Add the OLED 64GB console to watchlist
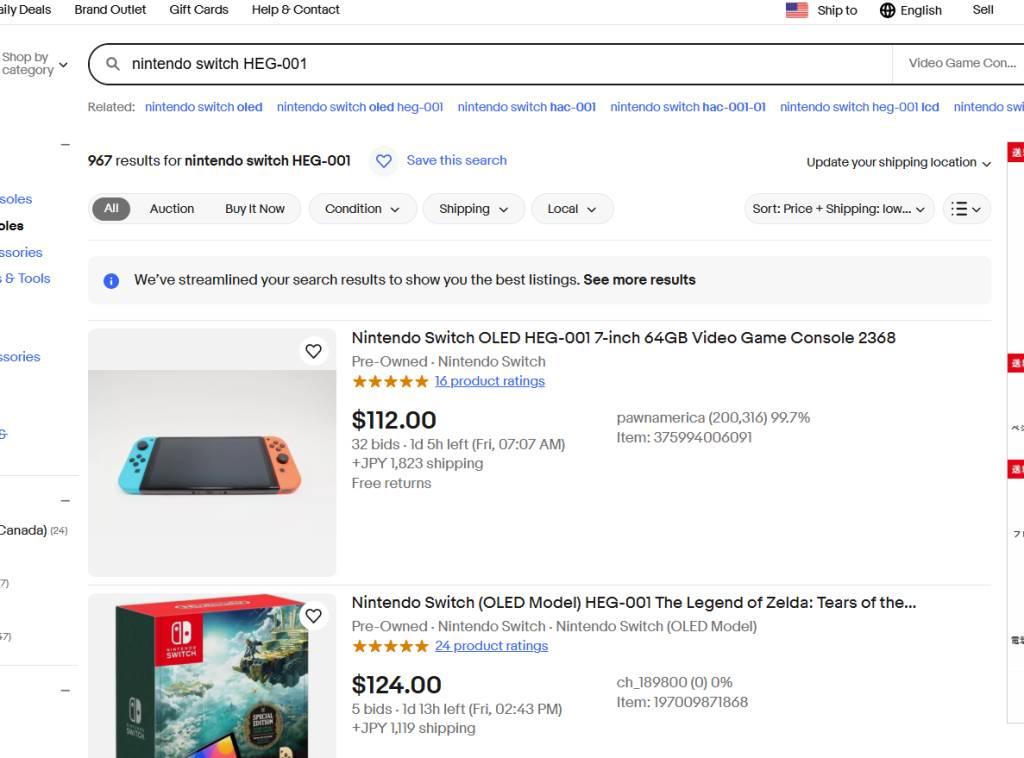This screenshot has width=1024, height=758. tap(314, 351)
